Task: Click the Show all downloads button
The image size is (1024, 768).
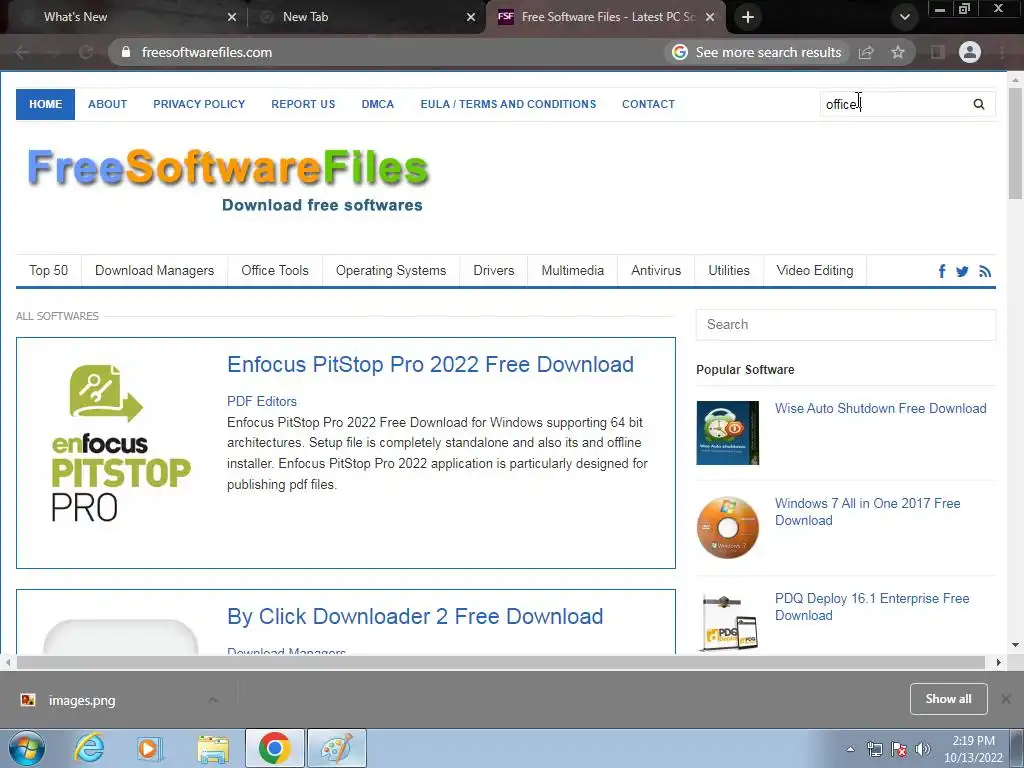Action: [948, 699]
